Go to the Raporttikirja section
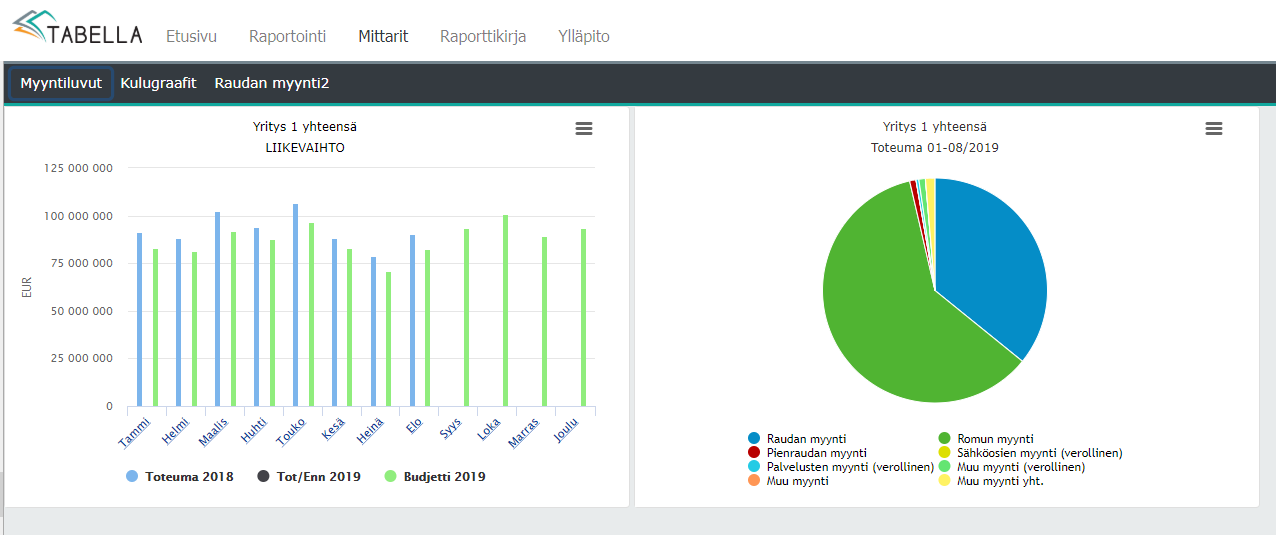This screenshot has width=1276, height=535. (483, 36)
